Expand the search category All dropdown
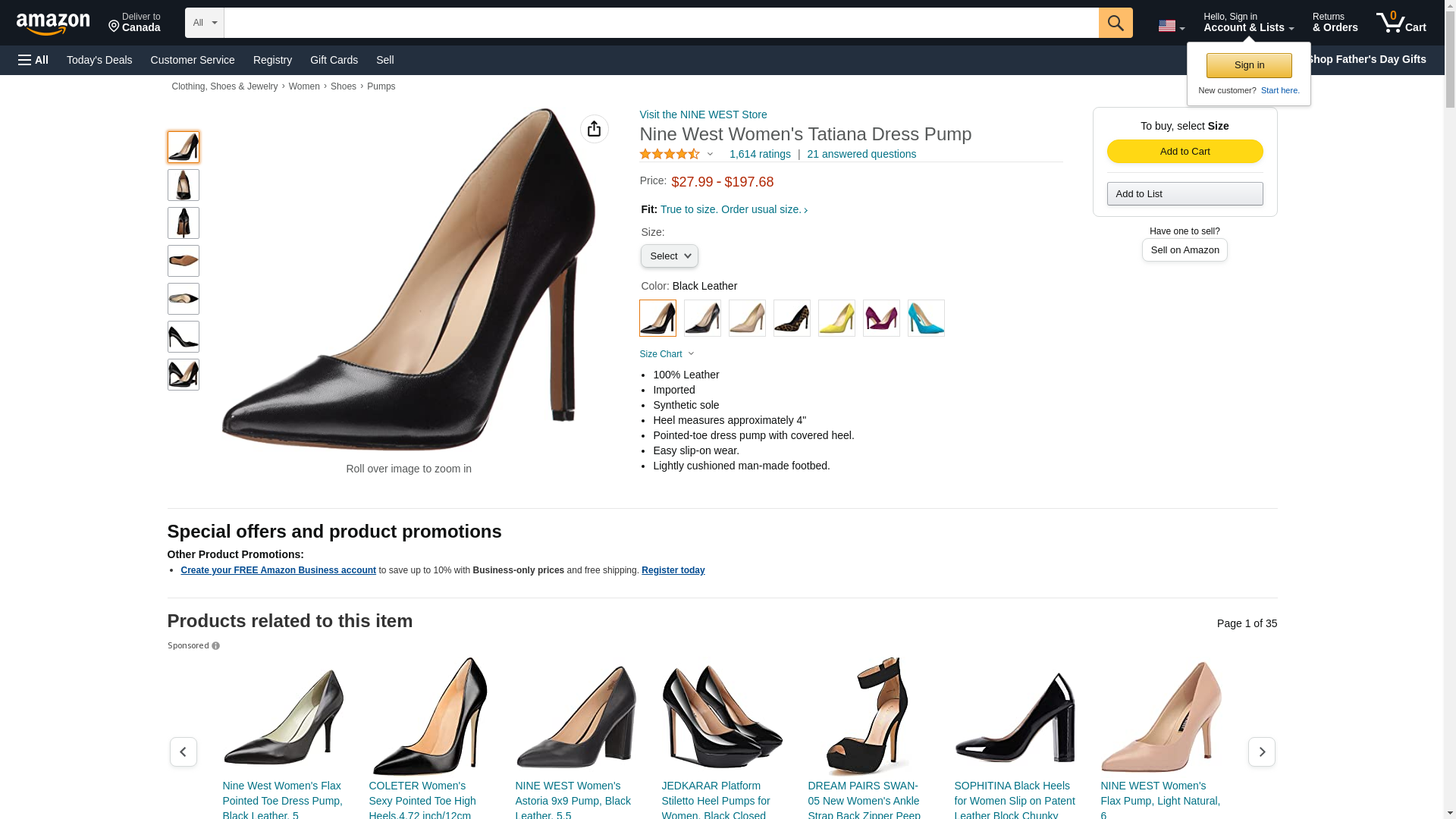Screen dimensions: 1456x819 [x=205, y=23]
